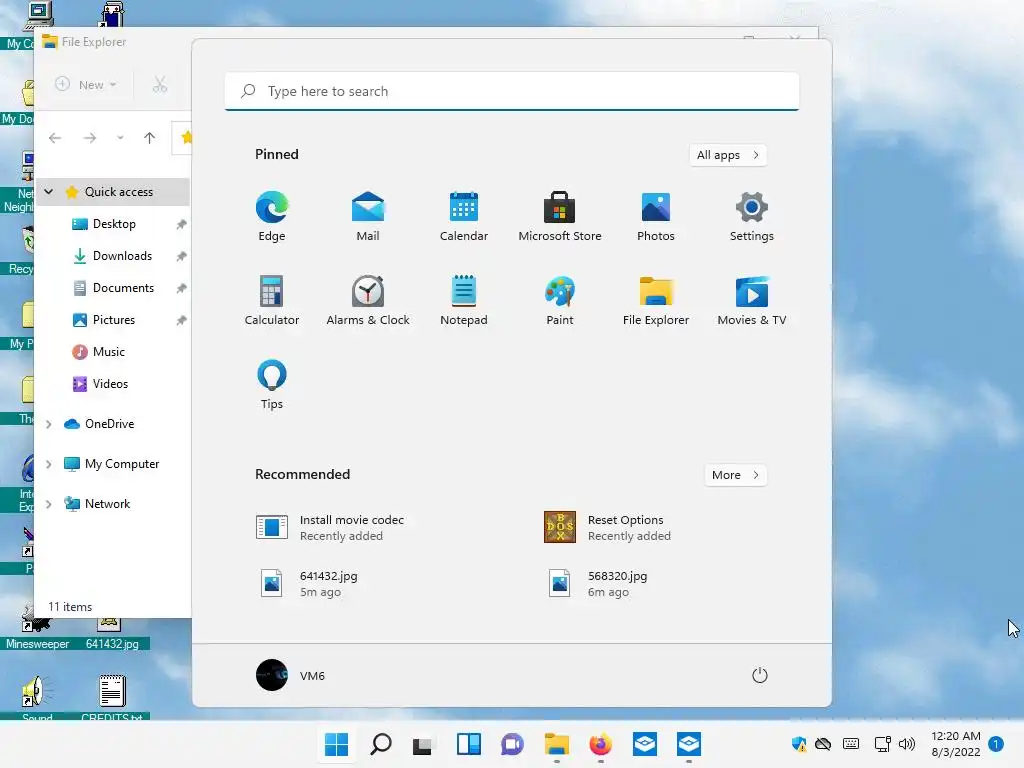Click Windows Security tray icon

pos(798,744)
